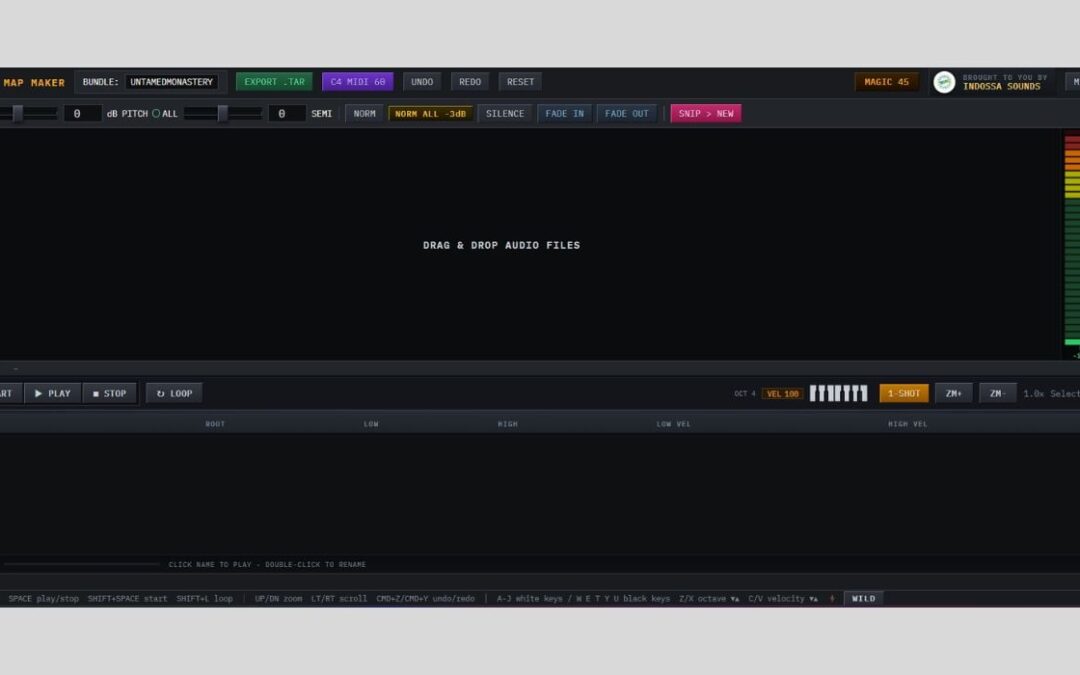Stop playback with the STOP button
Viewport: 1080px width, 675px height.
(110, 393)
